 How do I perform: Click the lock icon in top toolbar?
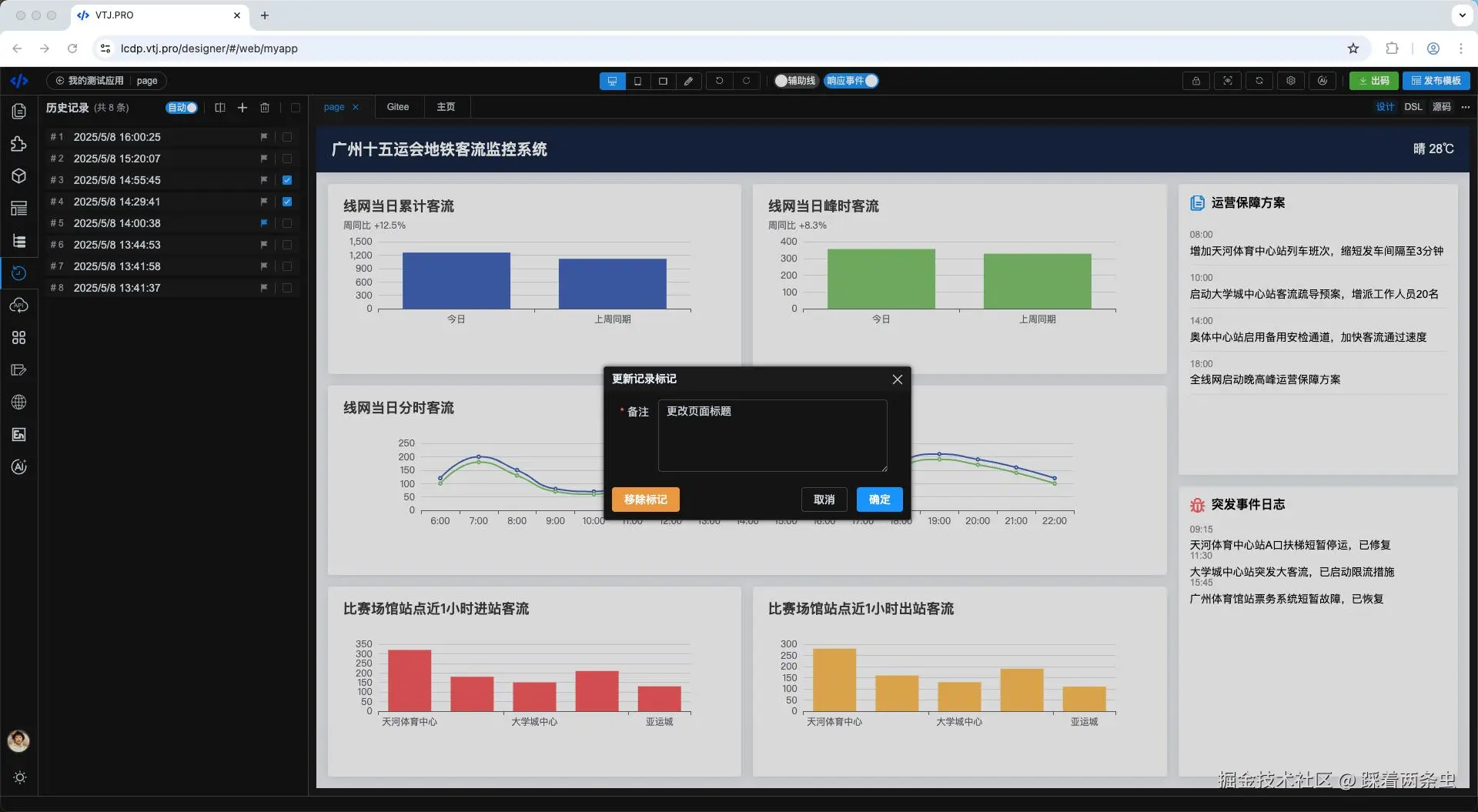pos(1196,81)
